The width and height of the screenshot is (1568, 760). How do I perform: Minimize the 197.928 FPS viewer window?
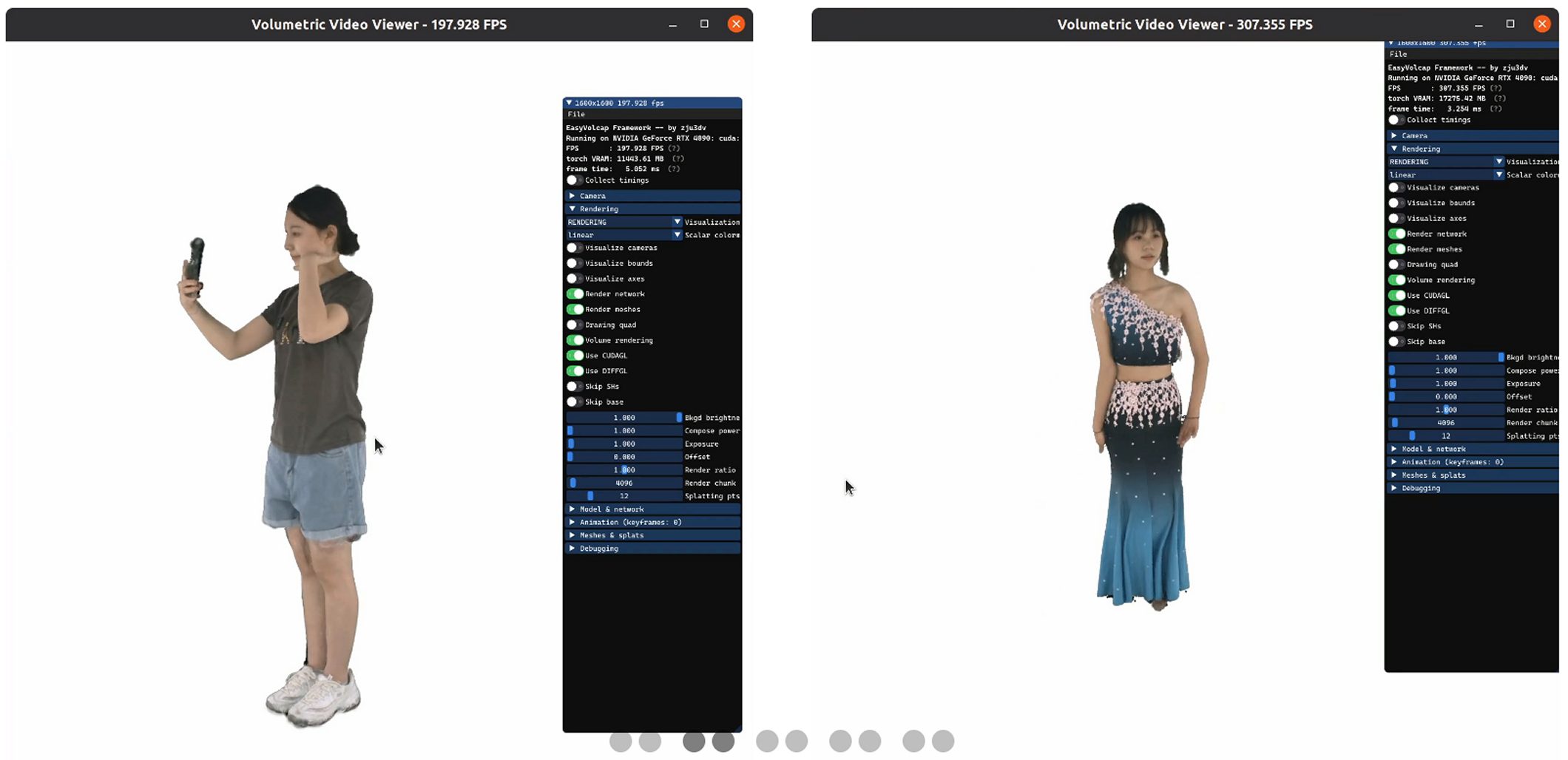(672, 24)
